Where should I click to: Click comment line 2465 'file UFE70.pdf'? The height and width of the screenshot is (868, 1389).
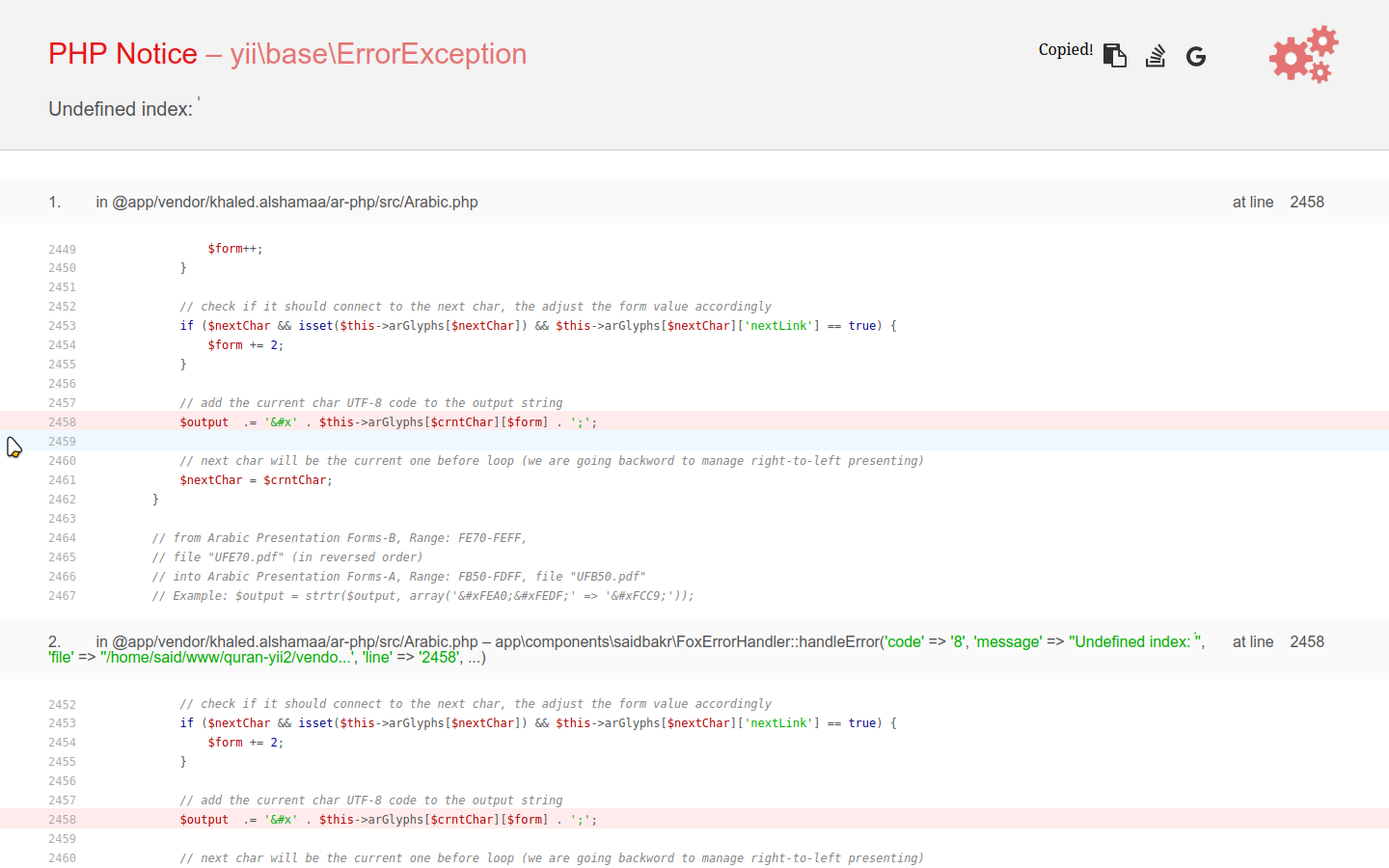[x=287, y=557]
